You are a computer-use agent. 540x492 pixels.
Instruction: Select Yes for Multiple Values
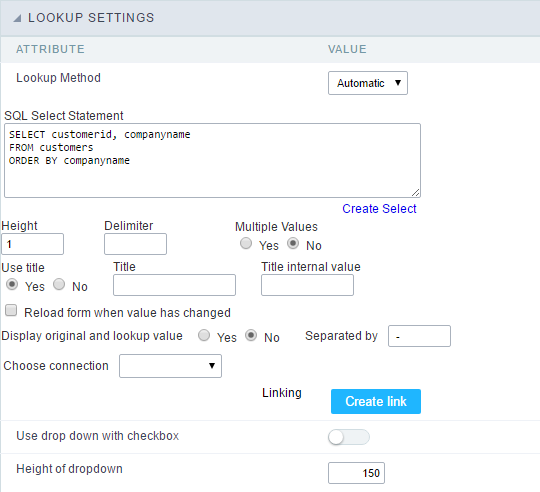[x=246, y=243]
